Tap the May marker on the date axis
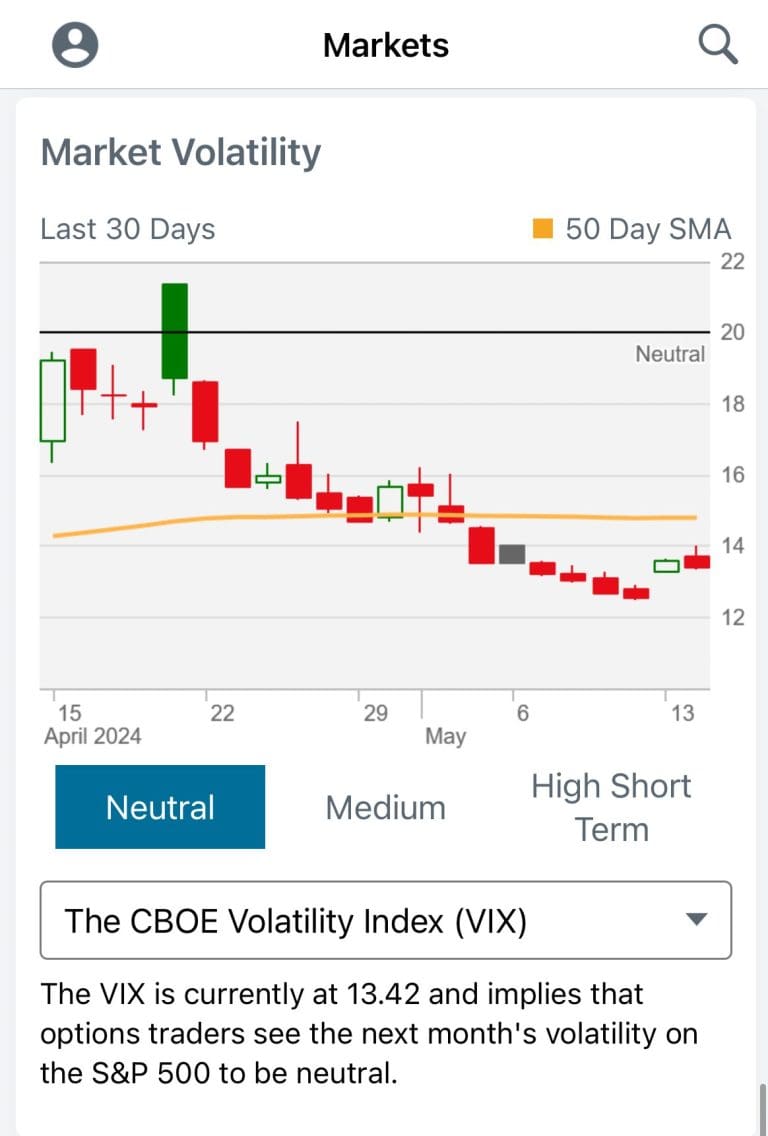The width and height of the screenshot is (768, 1136). coord(445,736)
